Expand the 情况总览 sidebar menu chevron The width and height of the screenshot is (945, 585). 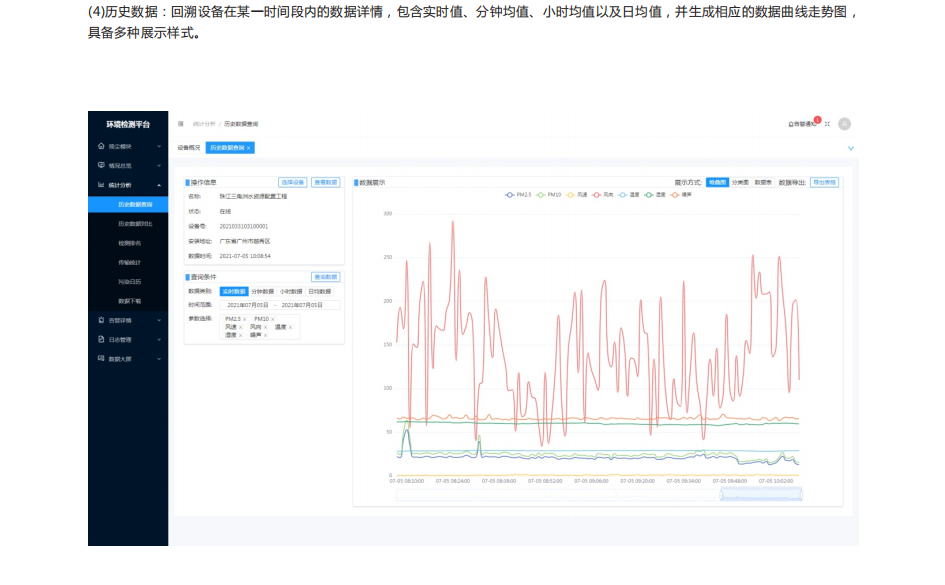159,166
